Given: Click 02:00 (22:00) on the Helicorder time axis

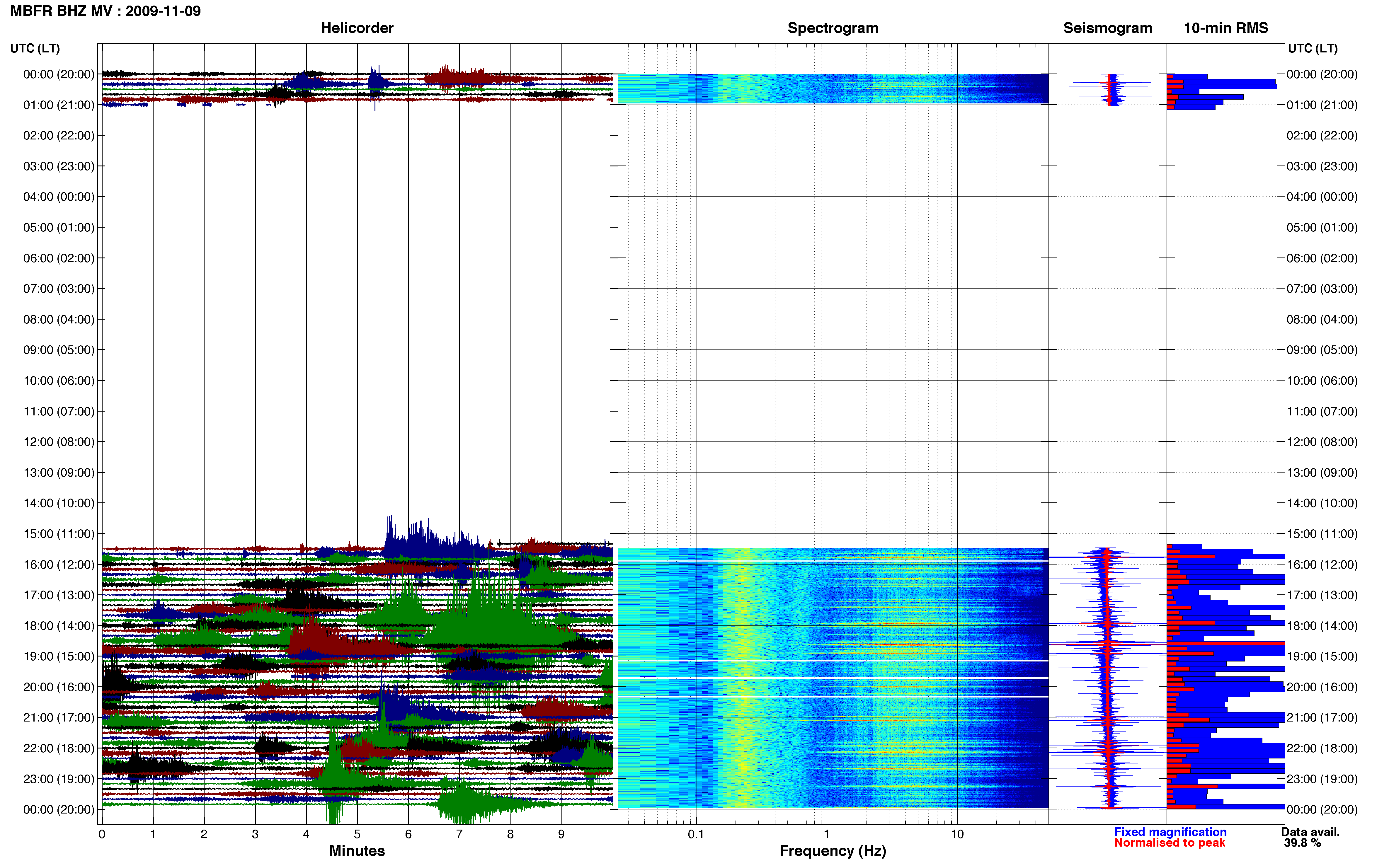Looking at the screenshot, I should pyautogui.click(x=59, y=135).
